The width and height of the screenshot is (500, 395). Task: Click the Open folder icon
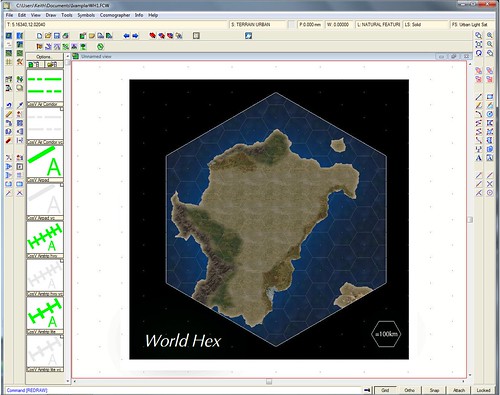[48, 36]
